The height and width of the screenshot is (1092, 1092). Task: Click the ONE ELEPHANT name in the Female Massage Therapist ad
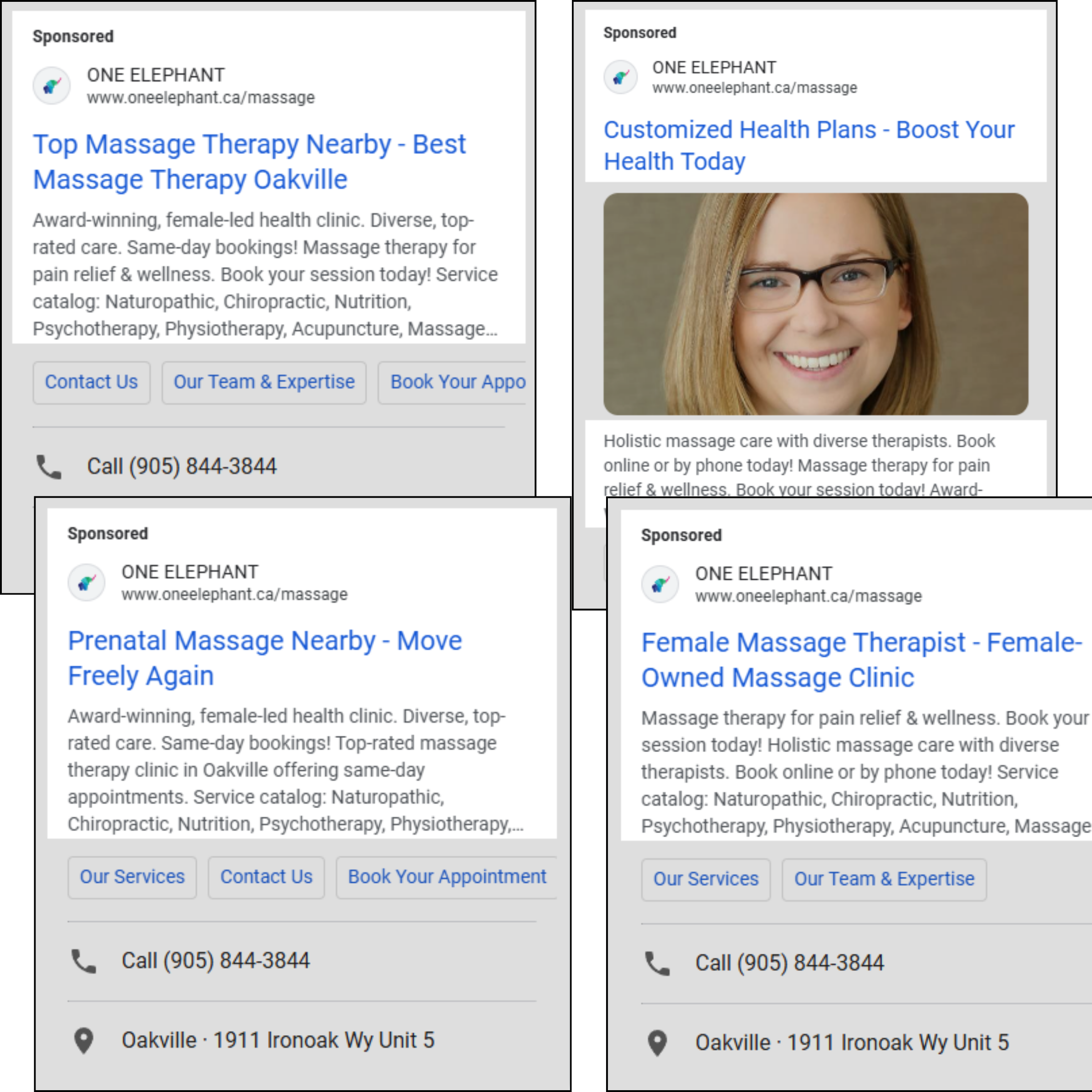[763, 574]
